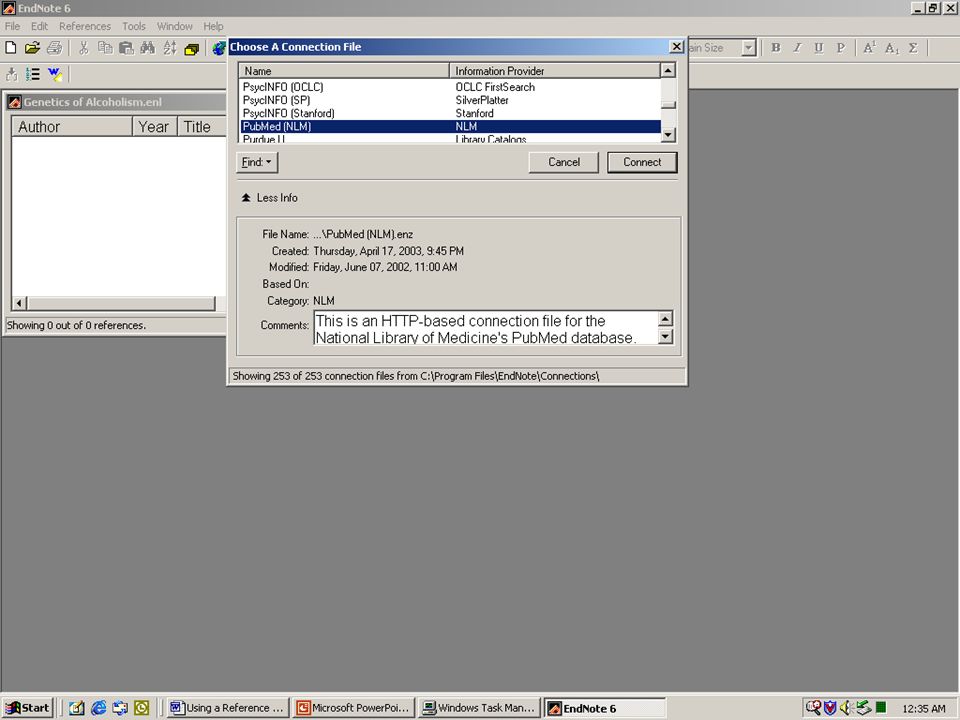Select PsycINFO (SP) connection row
This screenshot has height=720, width=960.
click(x=451, y=100)
